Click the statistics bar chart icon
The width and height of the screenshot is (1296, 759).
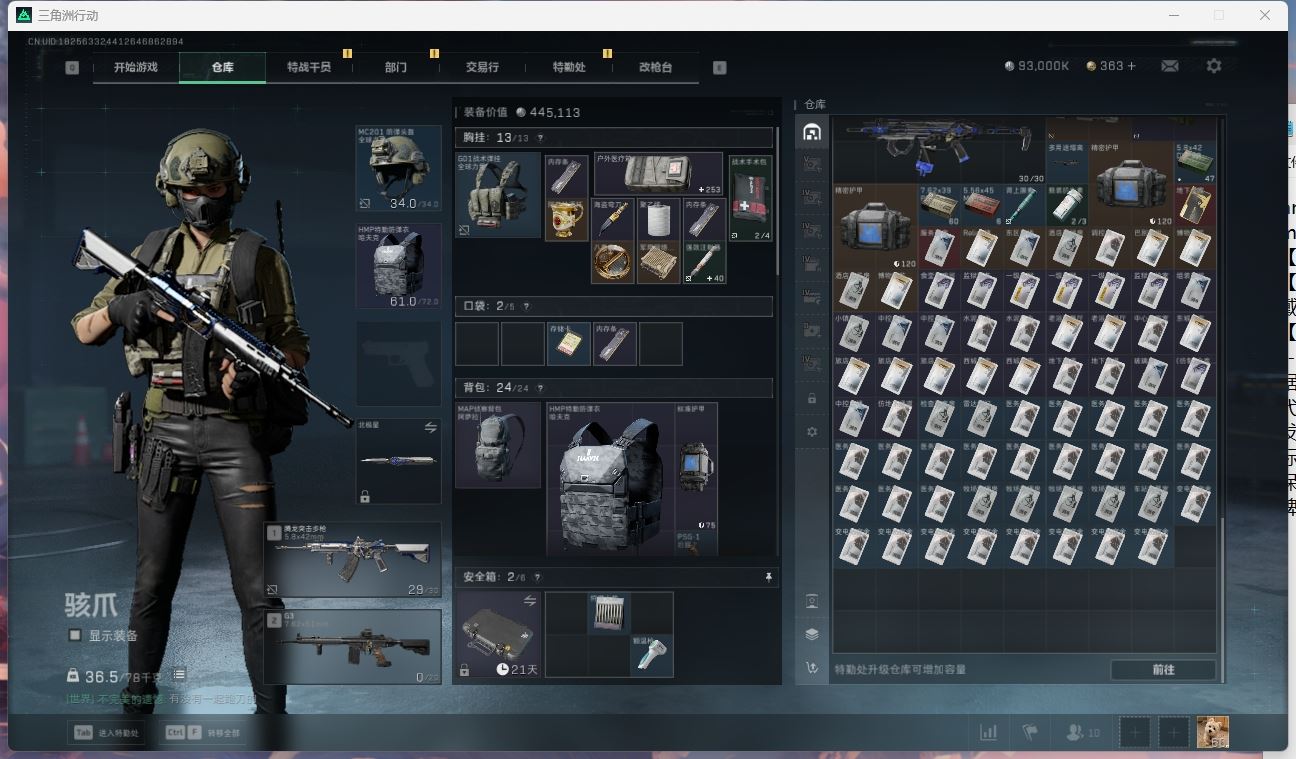pos(988,733)
